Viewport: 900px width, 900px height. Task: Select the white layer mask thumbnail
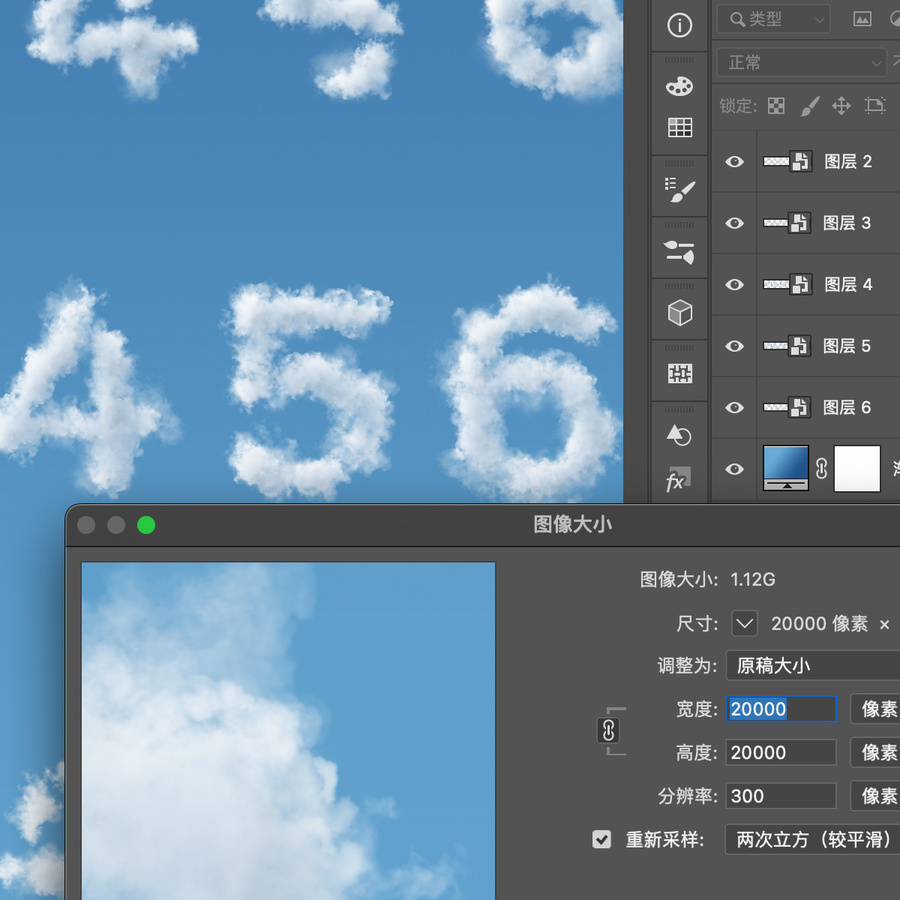click(x=857, y=469)
